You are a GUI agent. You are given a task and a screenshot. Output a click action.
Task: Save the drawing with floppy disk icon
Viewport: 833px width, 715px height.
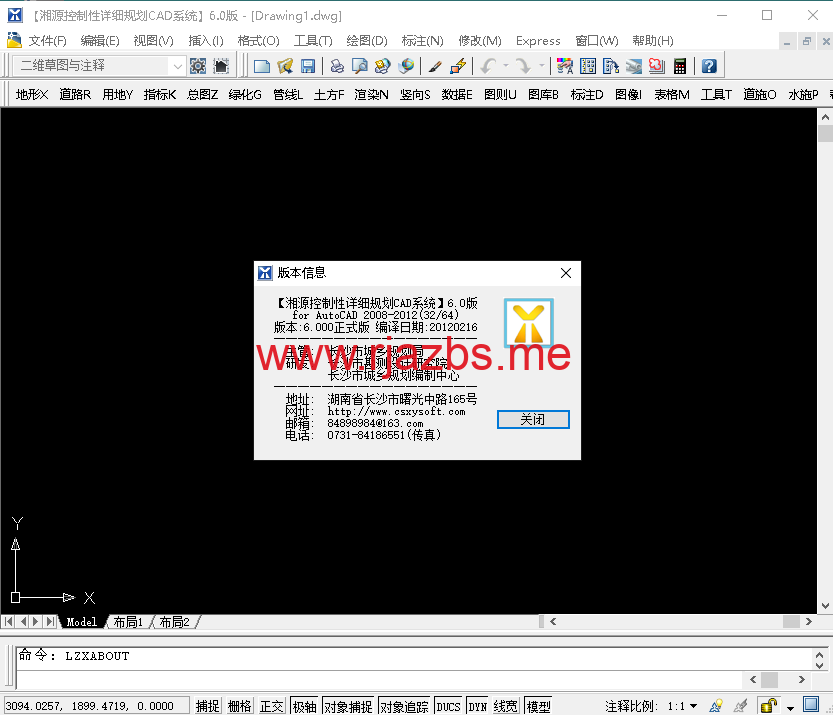tap(308, 66)
